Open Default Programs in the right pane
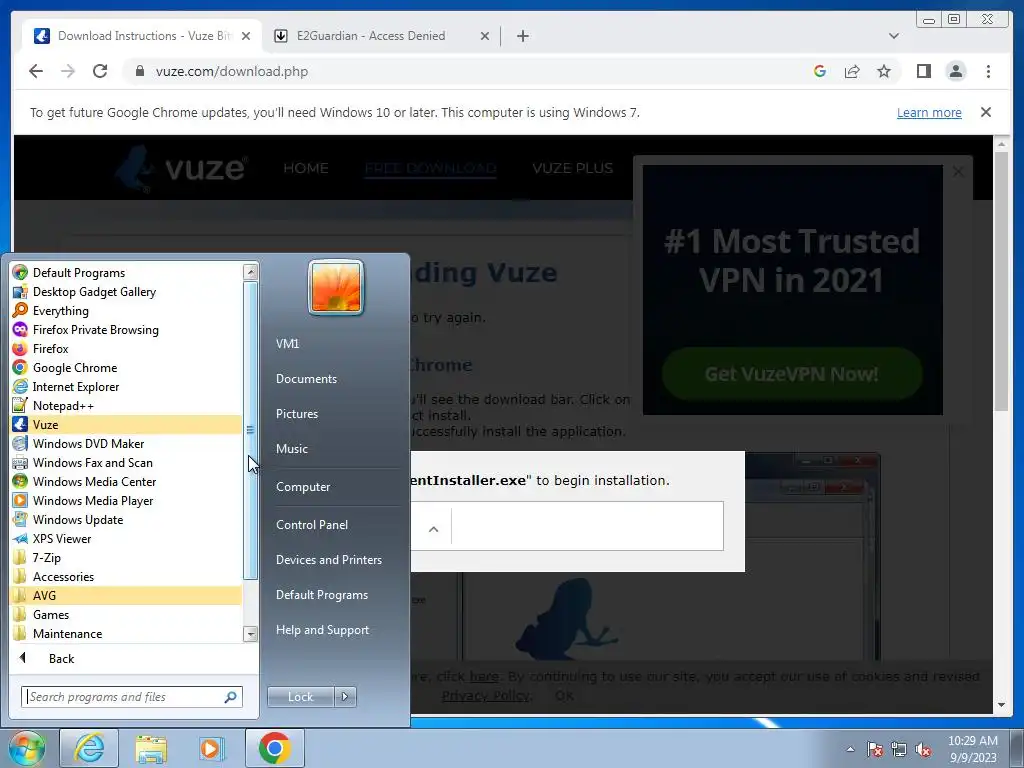The height and width of the screenshot is (768, 1024). pyautogui.click(x=321, y=595)
